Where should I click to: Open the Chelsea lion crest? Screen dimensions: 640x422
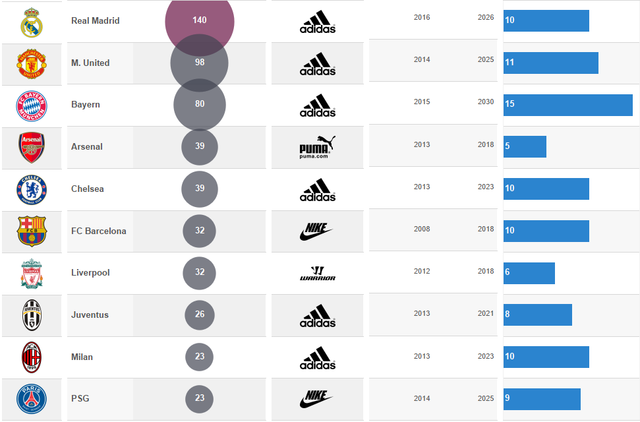32,190
